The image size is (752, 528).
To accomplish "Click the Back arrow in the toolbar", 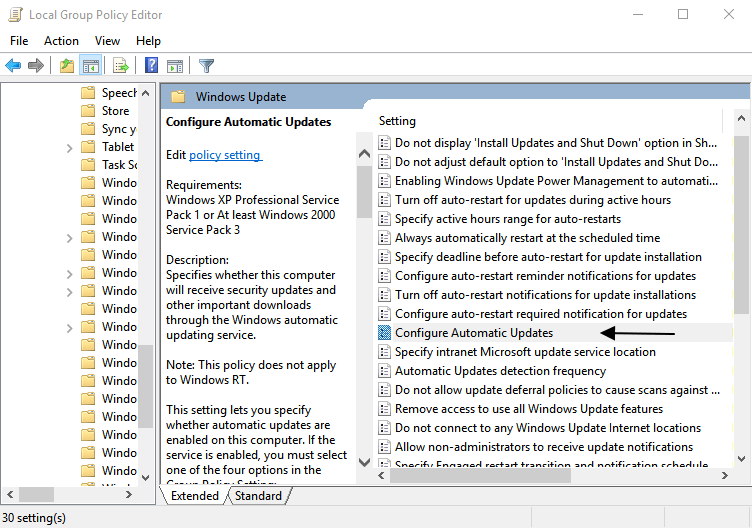I will pyautogui.click(x=13, y=66).
